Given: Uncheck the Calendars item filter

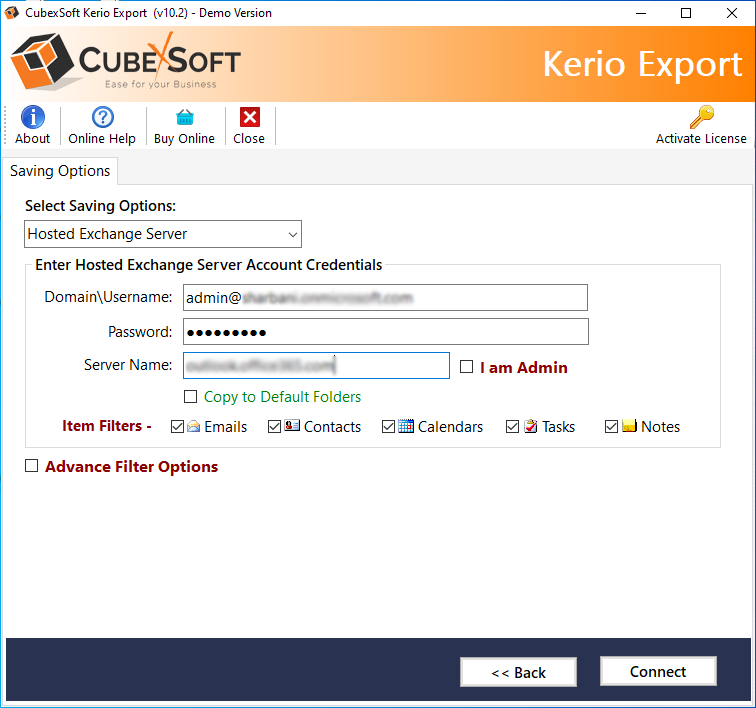Looking at the screenshot, I should tap(388, 426).
